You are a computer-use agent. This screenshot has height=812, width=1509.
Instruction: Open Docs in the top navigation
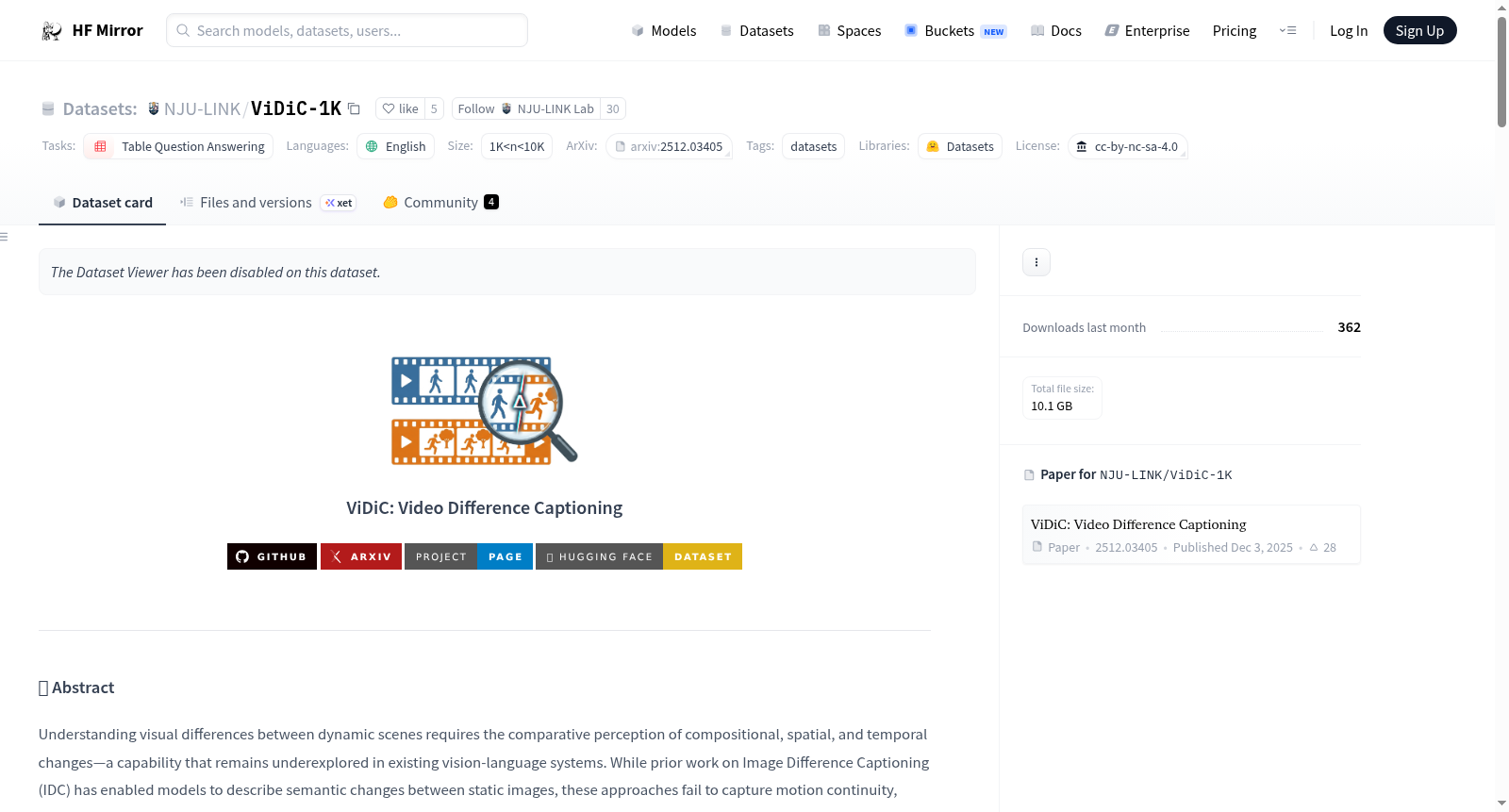1056,31
